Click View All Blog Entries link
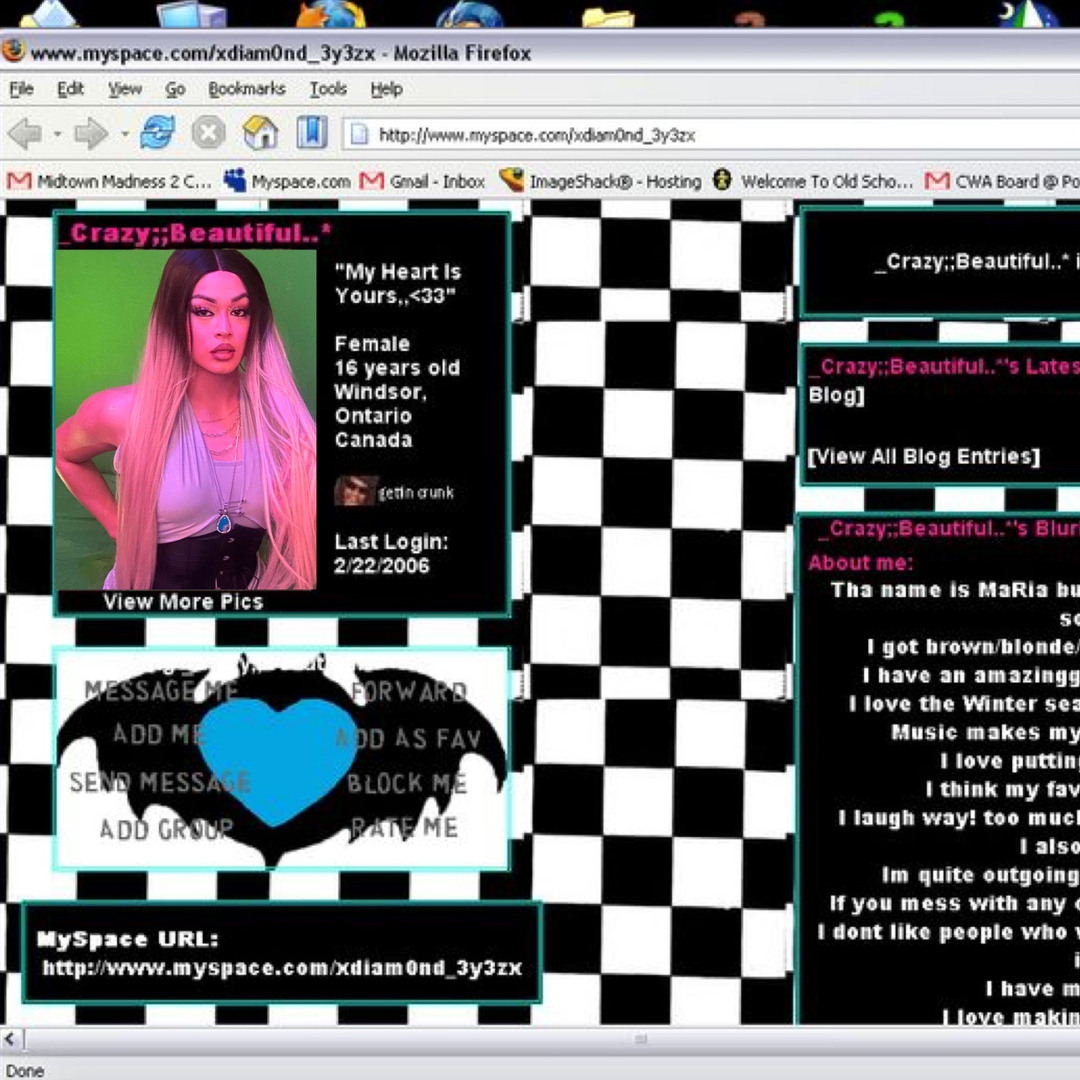This screenshot has width=1080, height=1080. click(924, 457)
